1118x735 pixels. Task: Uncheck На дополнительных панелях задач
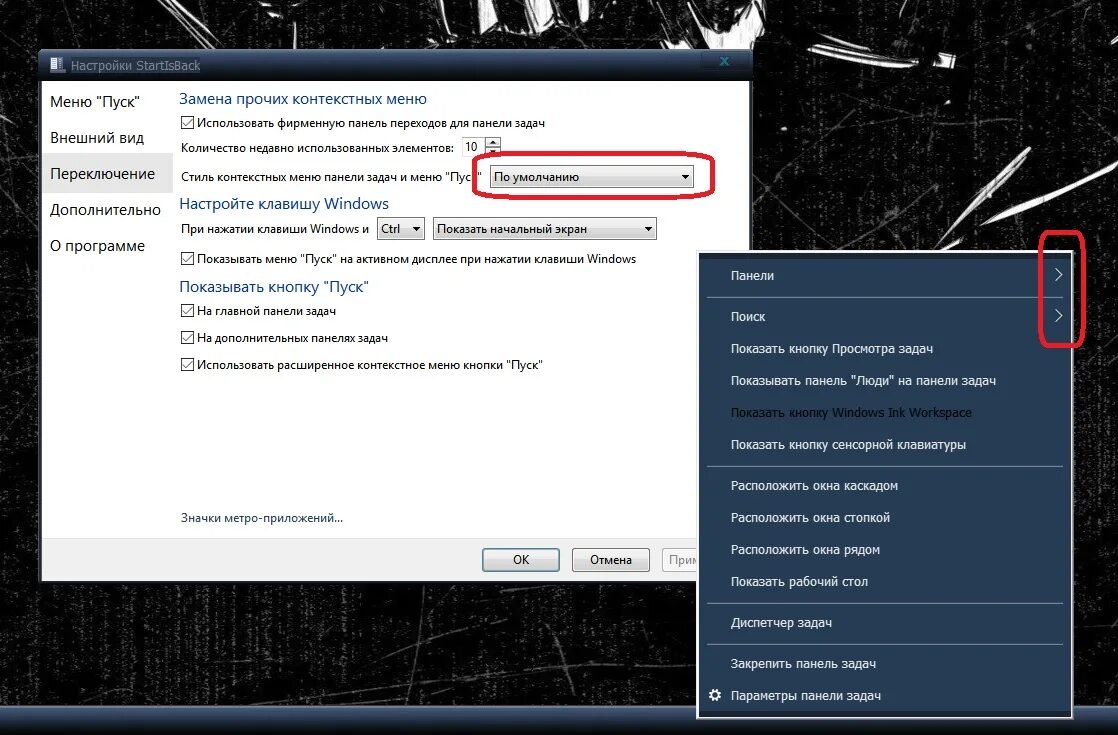click(x=188, y=338)
